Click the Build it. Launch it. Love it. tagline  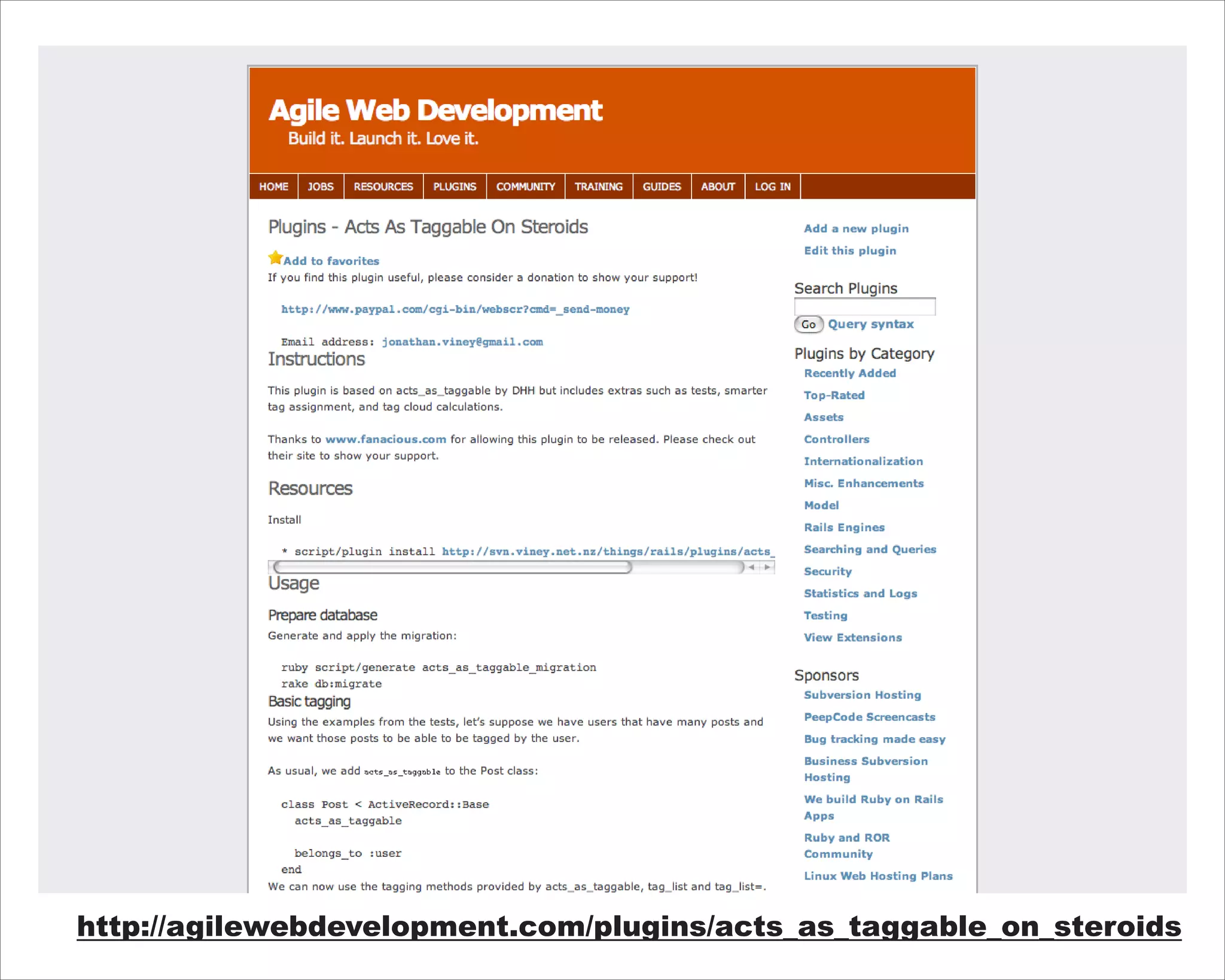pyautogui.click(x=383, y=138)
